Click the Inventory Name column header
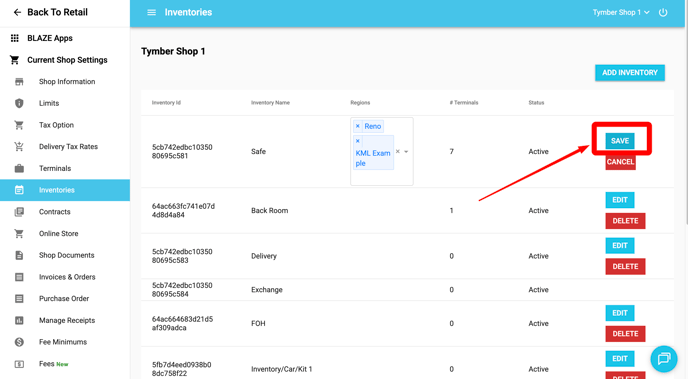688x379 pixels. point(270,103)
